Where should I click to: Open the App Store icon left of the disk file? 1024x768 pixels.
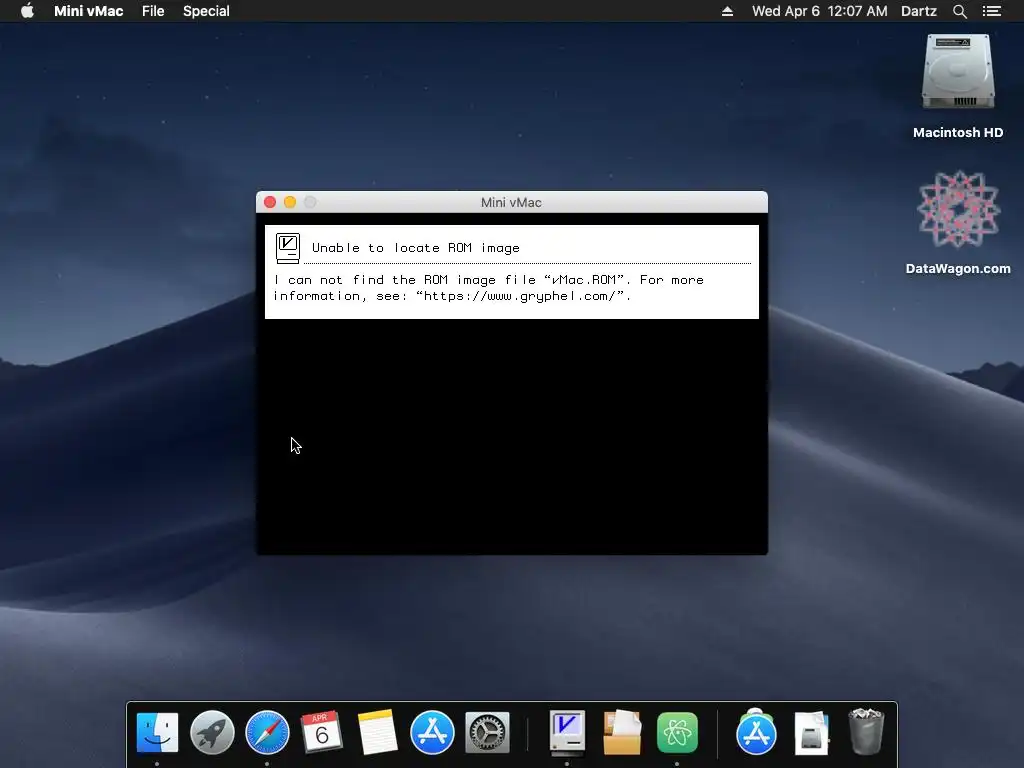tap(756, 732)
